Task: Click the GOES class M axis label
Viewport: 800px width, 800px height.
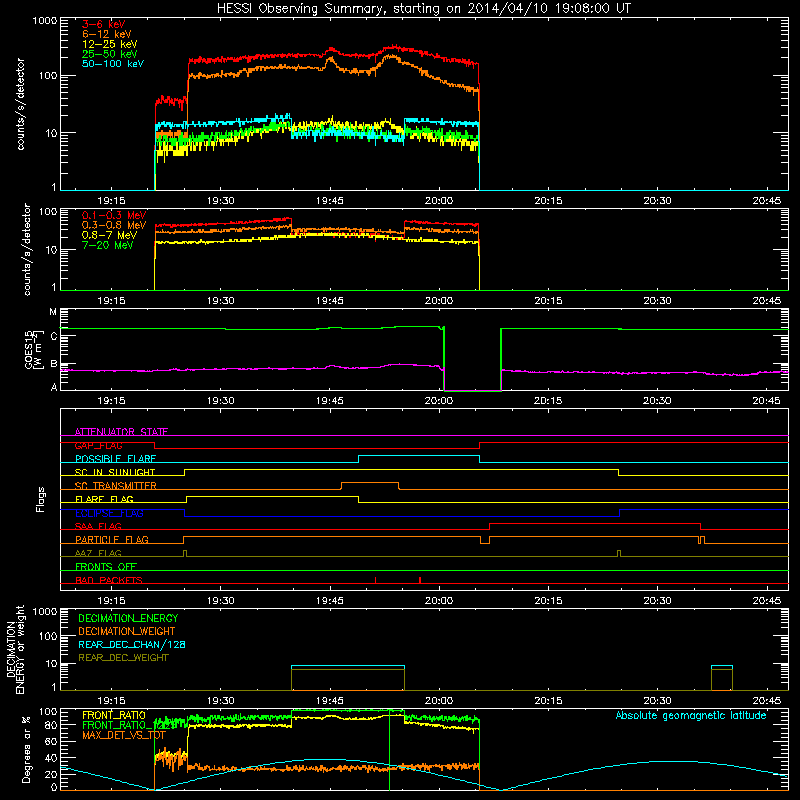Action: [53, 312]
